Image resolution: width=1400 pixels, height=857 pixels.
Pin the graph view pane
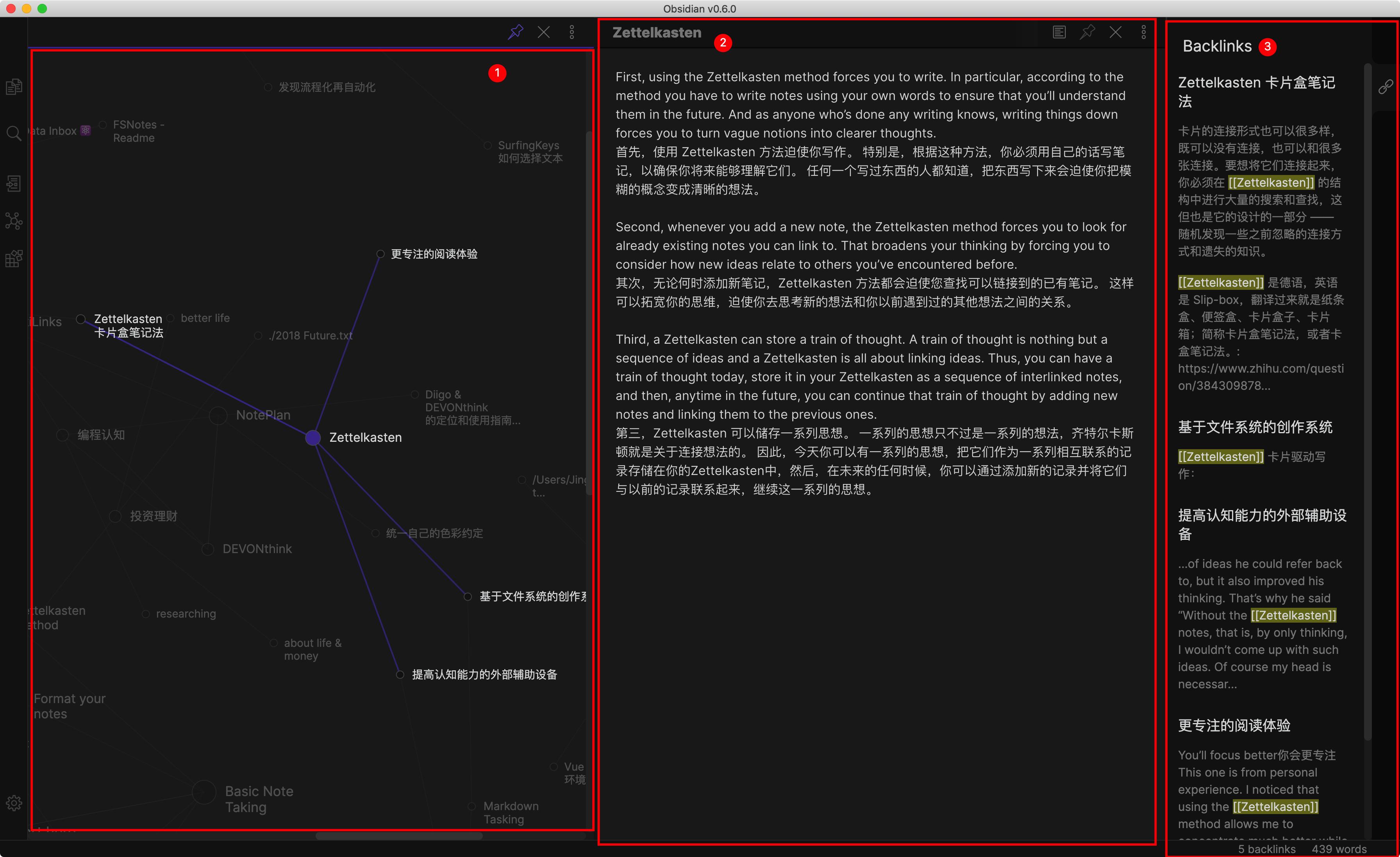[515, 32]
